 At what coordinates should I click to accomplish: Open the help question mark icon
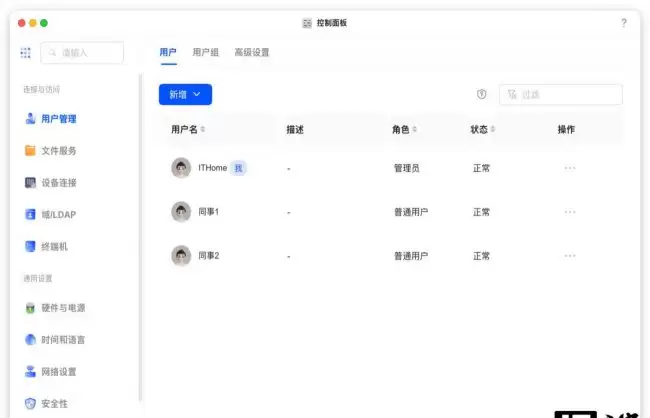click(623, 23)
